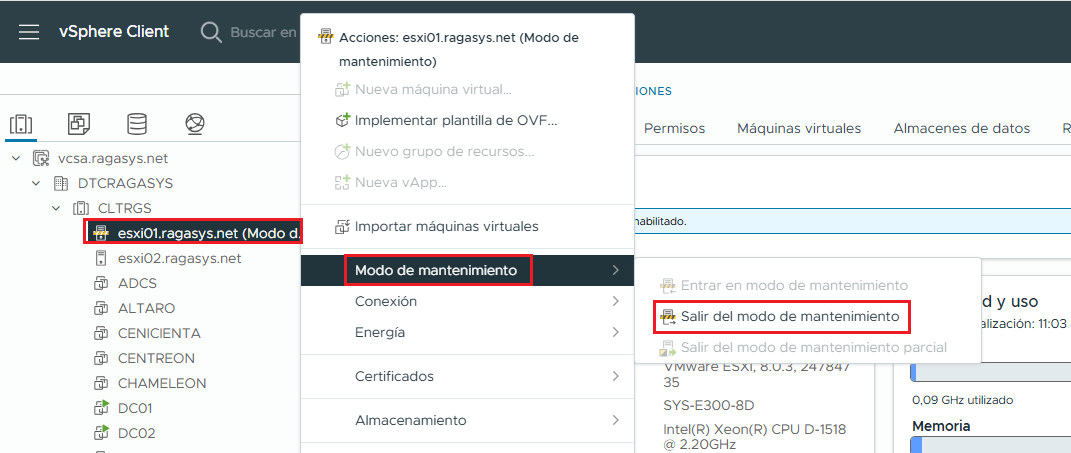Click the CENTREON virtual machine icon
Image resolution: width=1071 pixels, height=453 pixels.
101,358
